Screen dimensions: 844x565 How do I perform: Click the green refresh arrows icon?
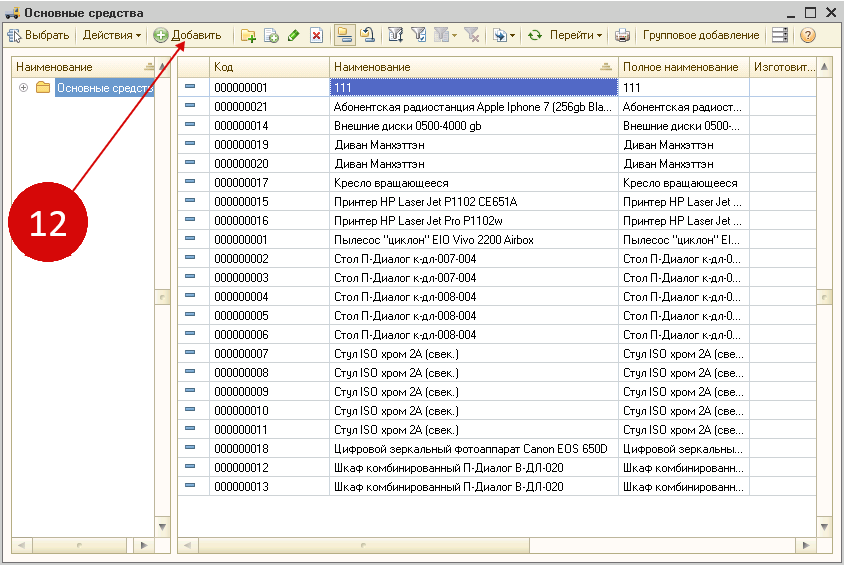tap(535, 35)
